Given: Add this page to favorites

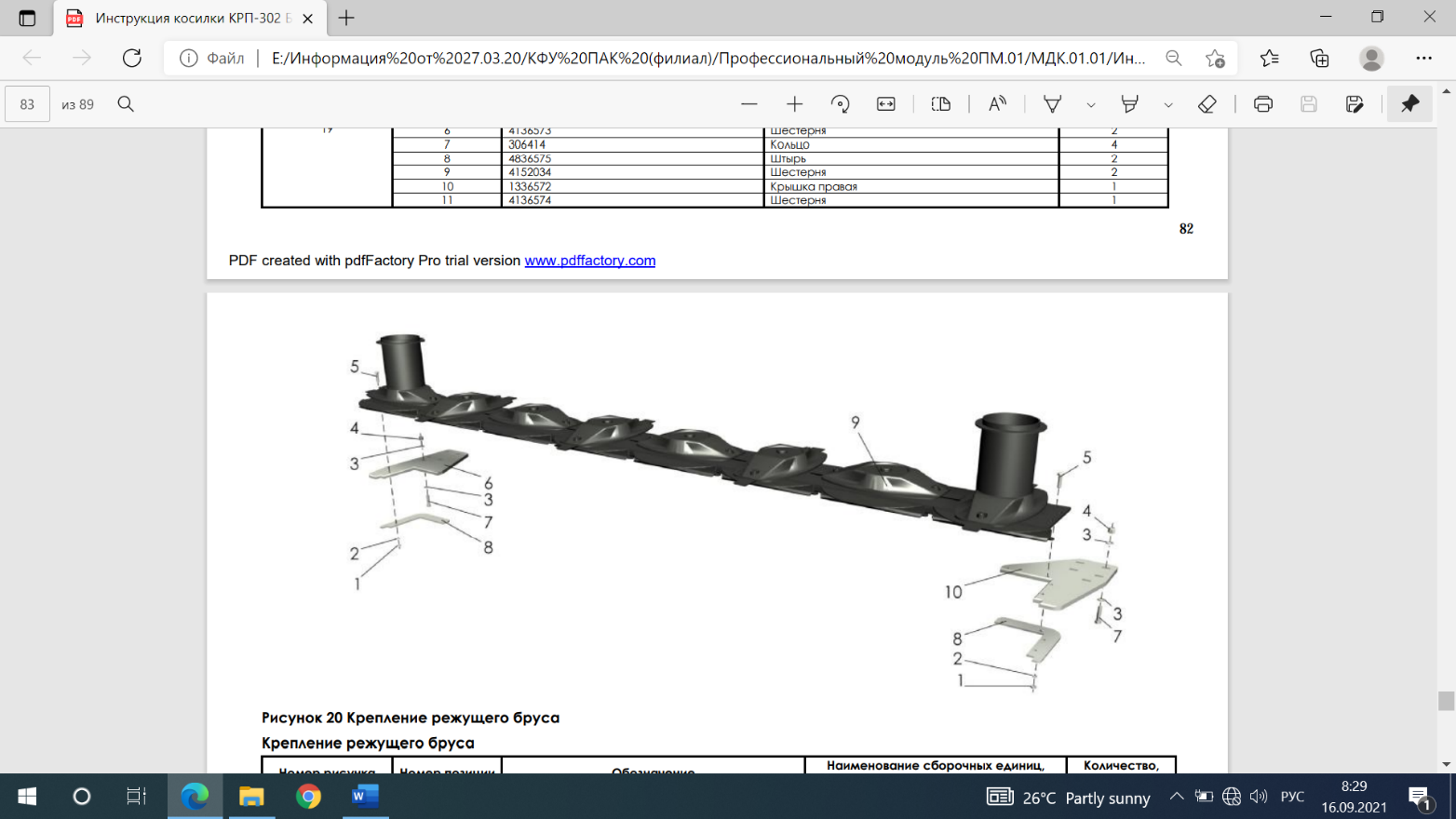Looking at the screenshot, I should (x=1215, y=58).
